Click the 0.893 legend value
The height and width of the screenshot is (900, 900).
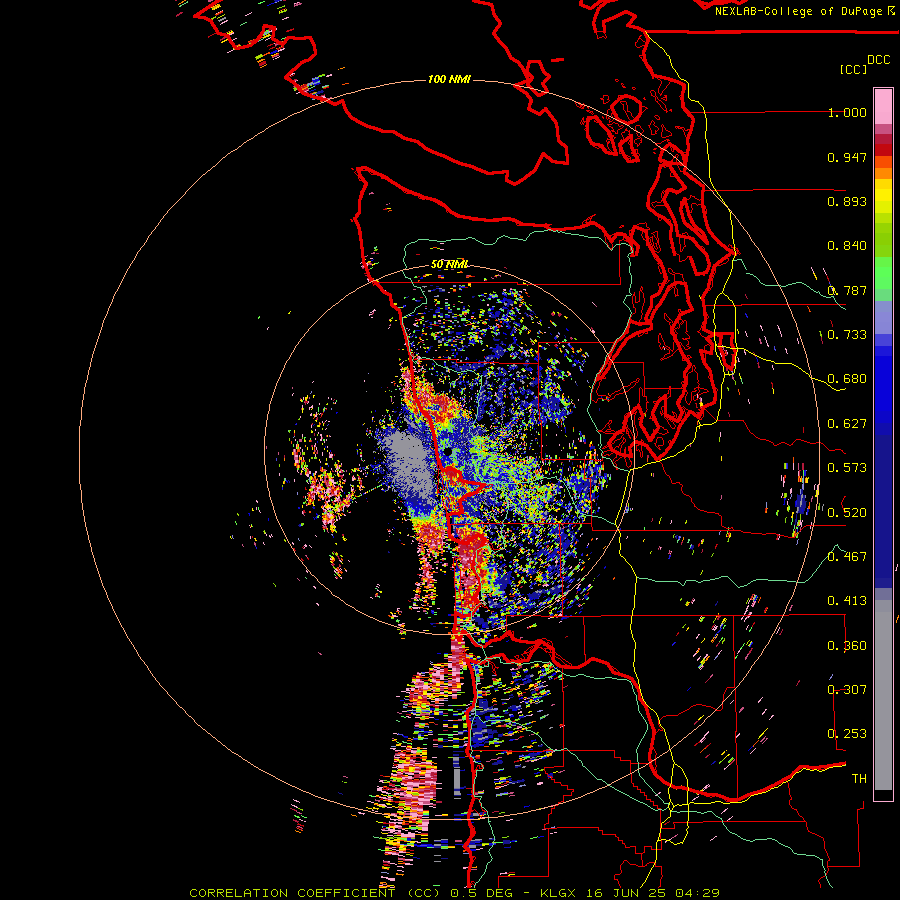(847, 201)
